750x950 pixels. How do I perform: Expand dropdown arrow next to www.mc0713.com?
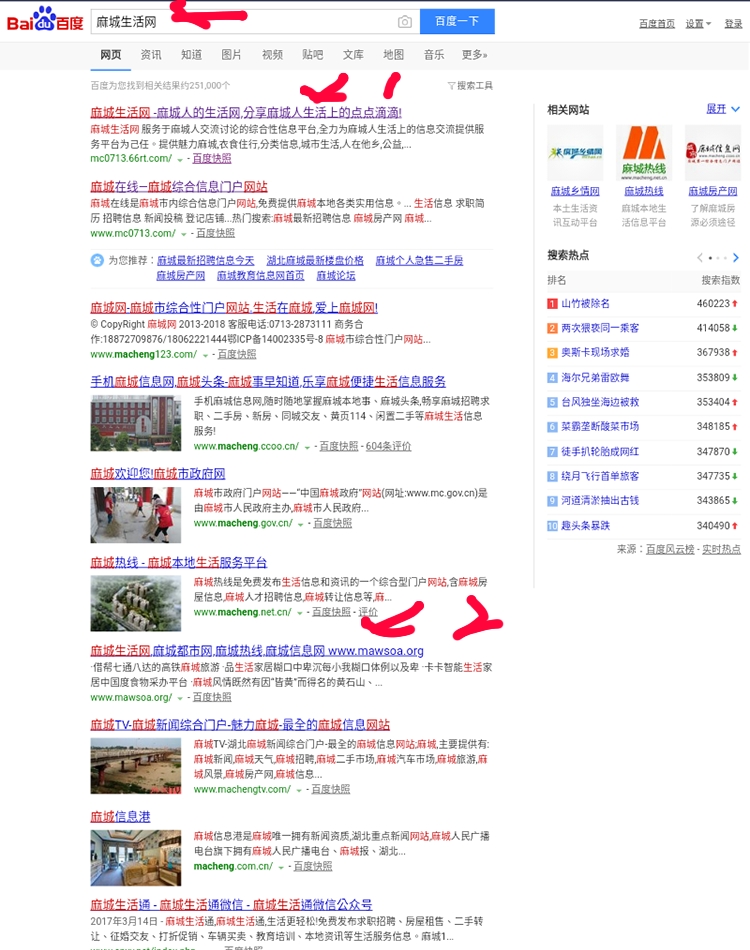184,234
